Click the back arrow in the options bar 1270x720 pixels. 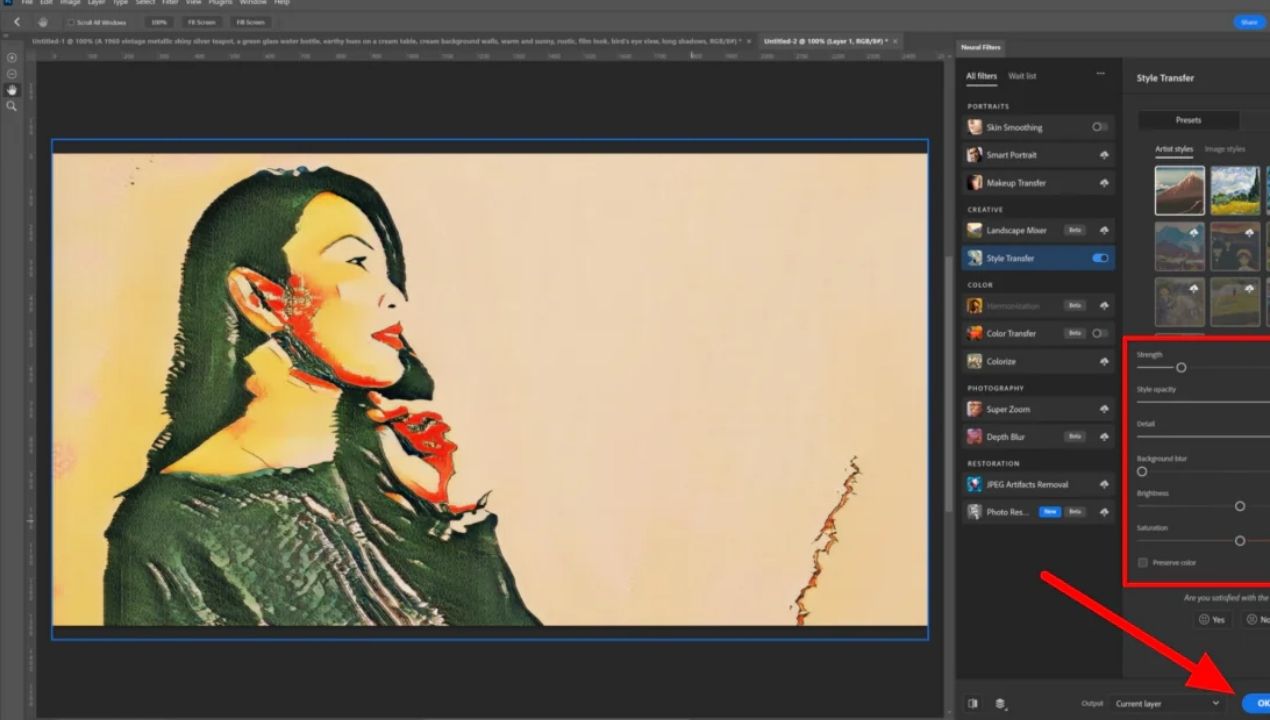17,22
